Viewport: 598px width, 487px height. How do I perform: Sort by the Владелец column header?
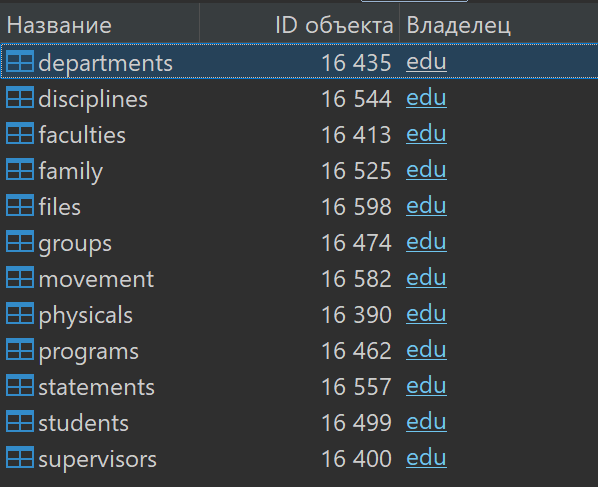click(x=498, y=25)
